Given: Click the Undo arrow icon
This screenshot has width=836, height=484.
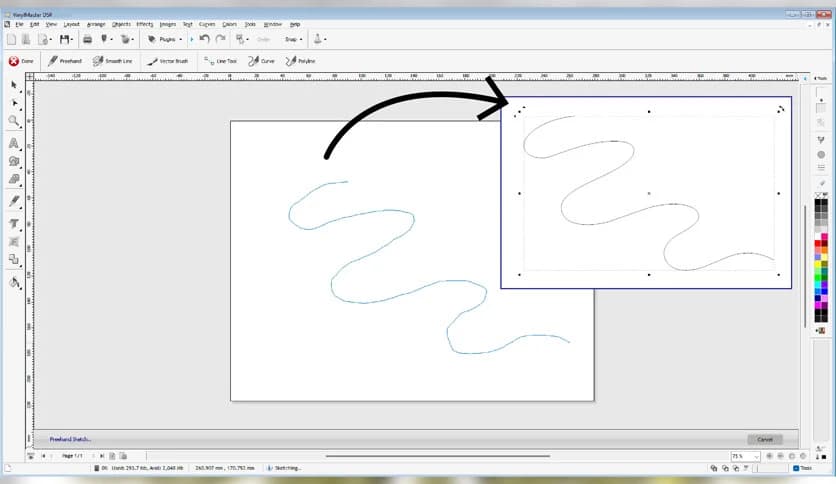Looking at the screenshot, I should point(204,39).
